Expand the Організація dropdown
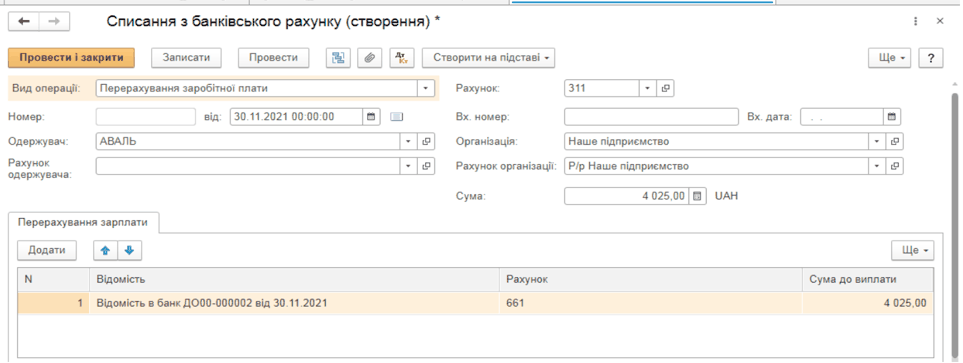Viewport: 963px width, 363px height. tap(878, 141)
